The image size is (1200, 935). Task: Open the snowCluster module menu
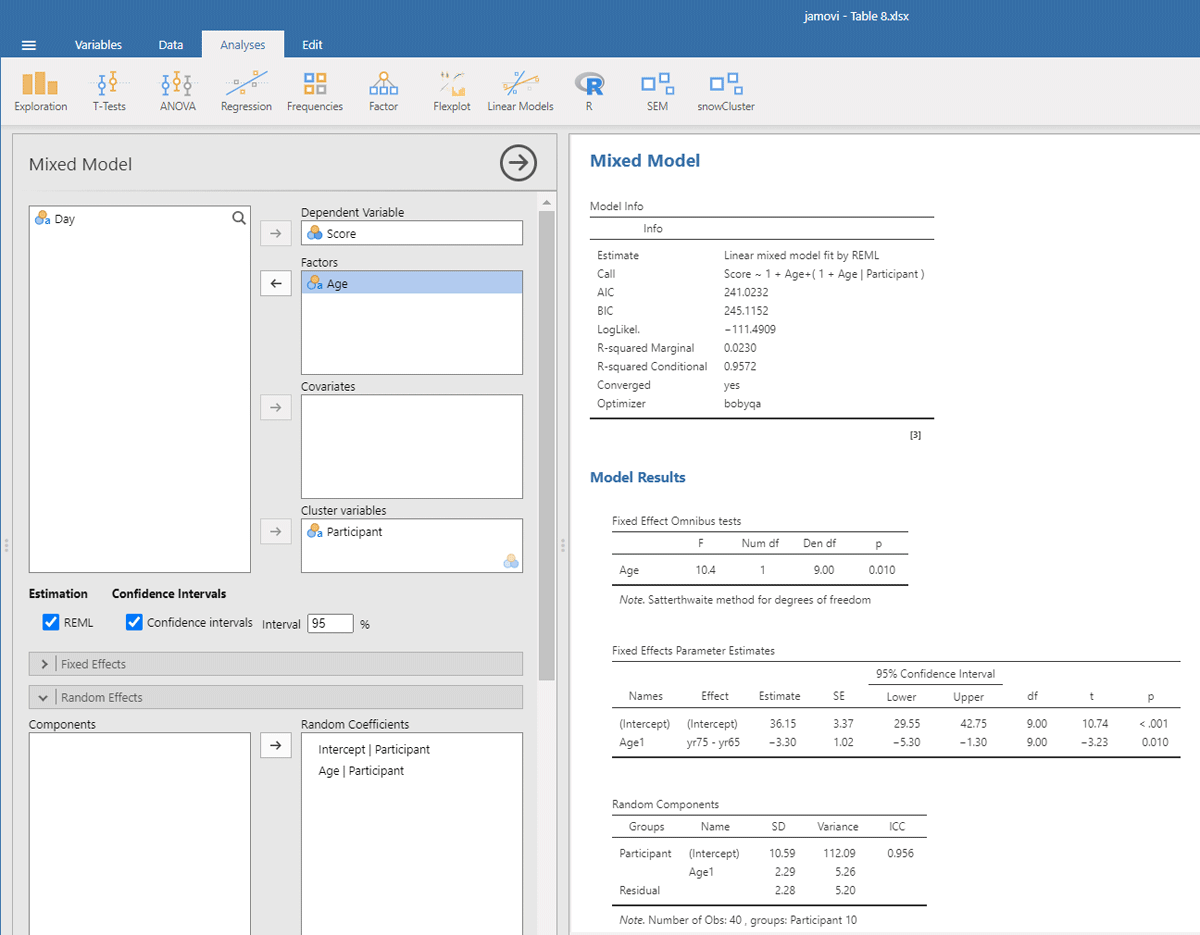726,91
